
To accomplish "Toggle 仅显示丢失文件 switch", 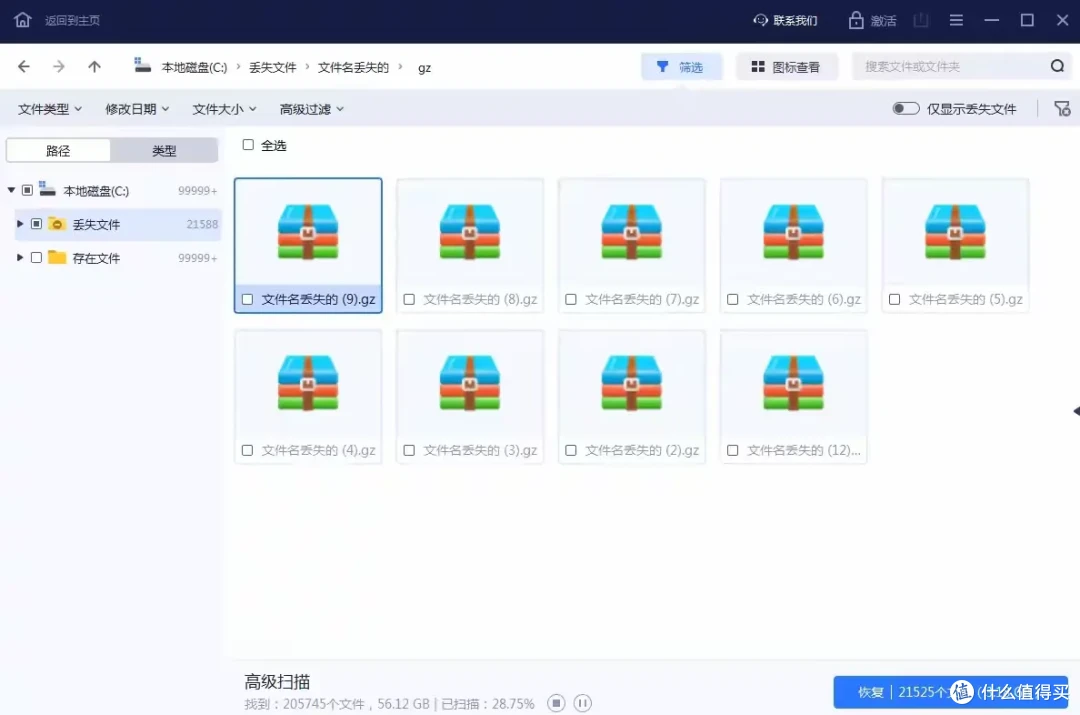I will pyautogui.click(x=905, y=109).
